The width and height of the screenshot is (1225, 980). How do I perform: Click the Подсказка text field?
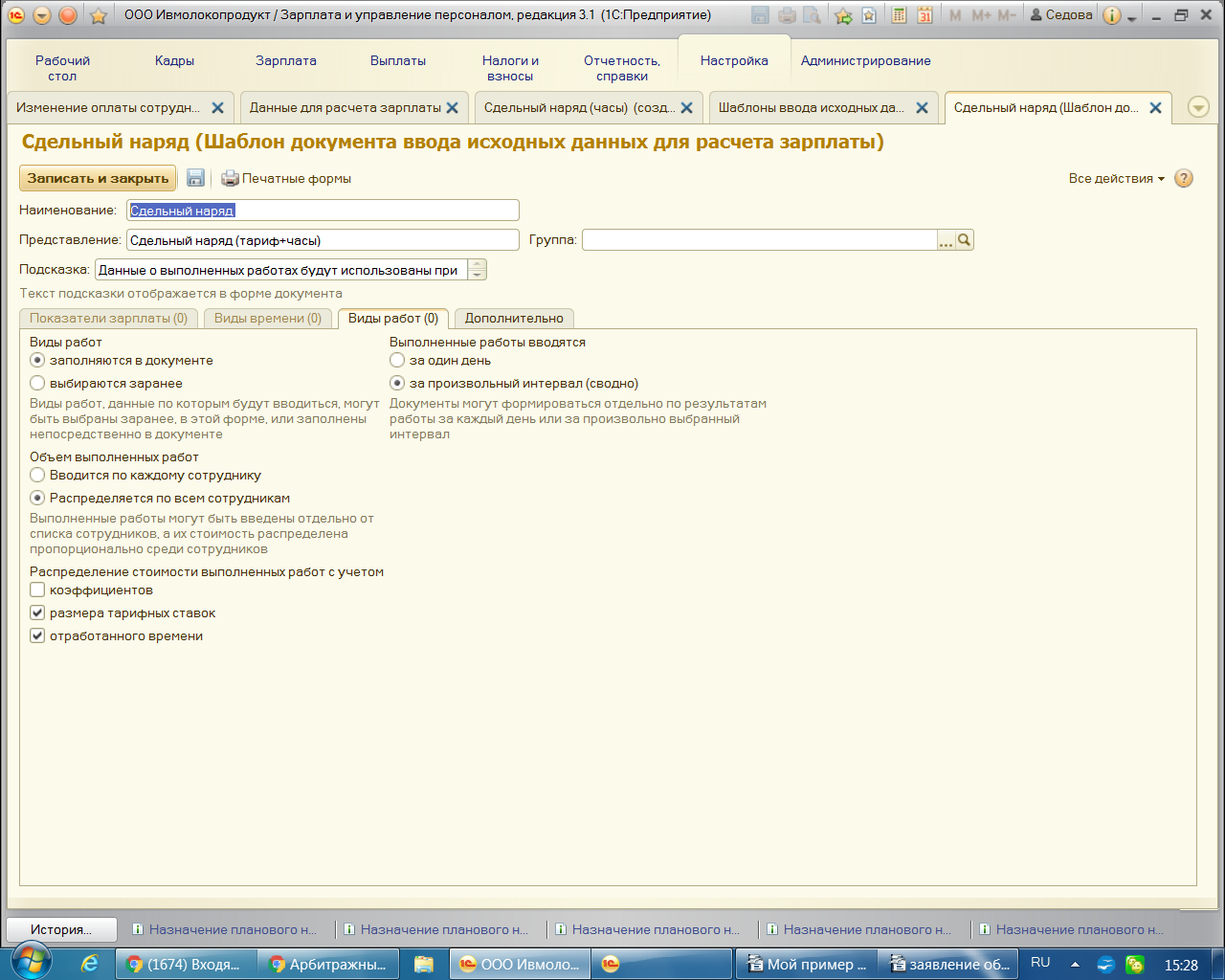coord(281,270)
